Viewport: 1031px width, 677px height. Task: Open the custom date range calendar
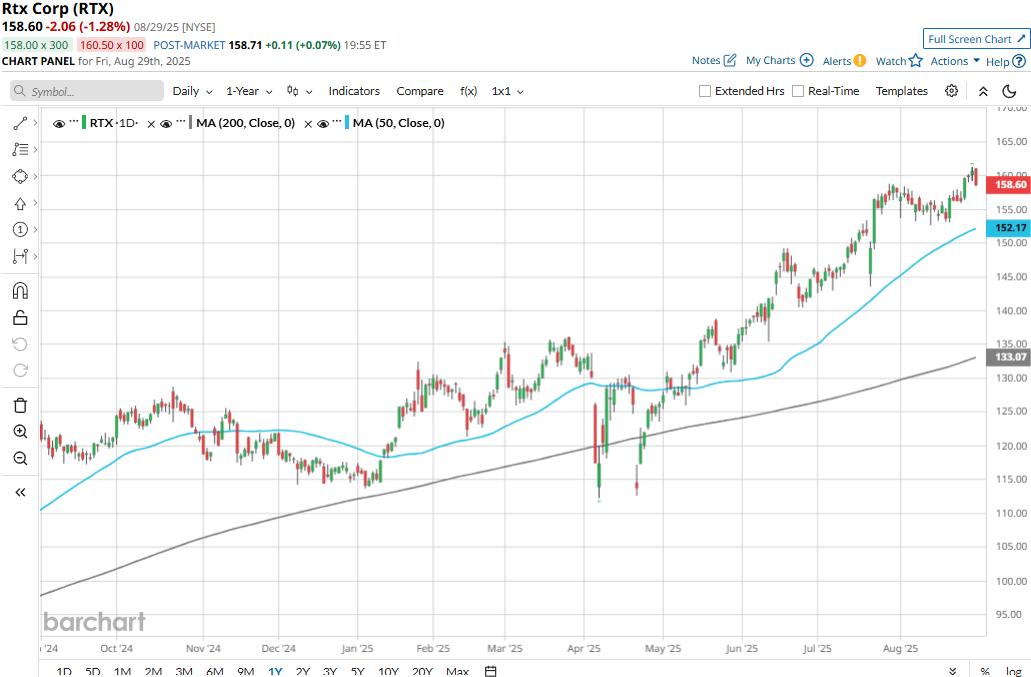pyautogui.click(x=490, y=671)
